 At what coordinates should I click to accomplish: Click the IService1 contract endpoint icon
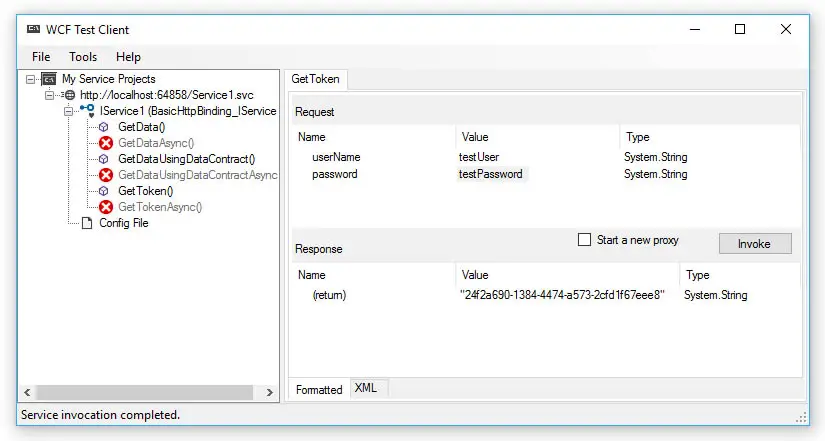[x=87, y=110]
